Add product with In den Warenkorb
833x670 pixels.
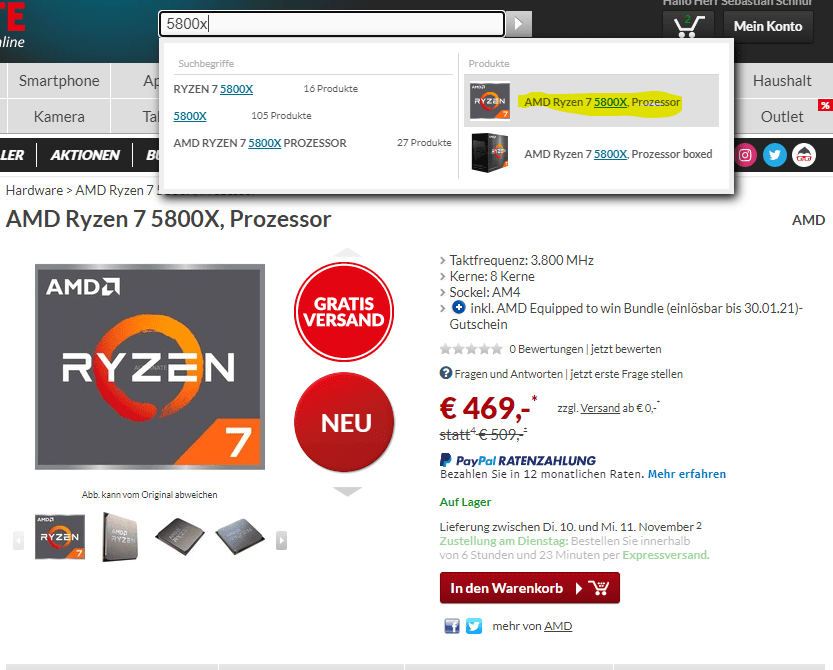click(x=530, y=588)
